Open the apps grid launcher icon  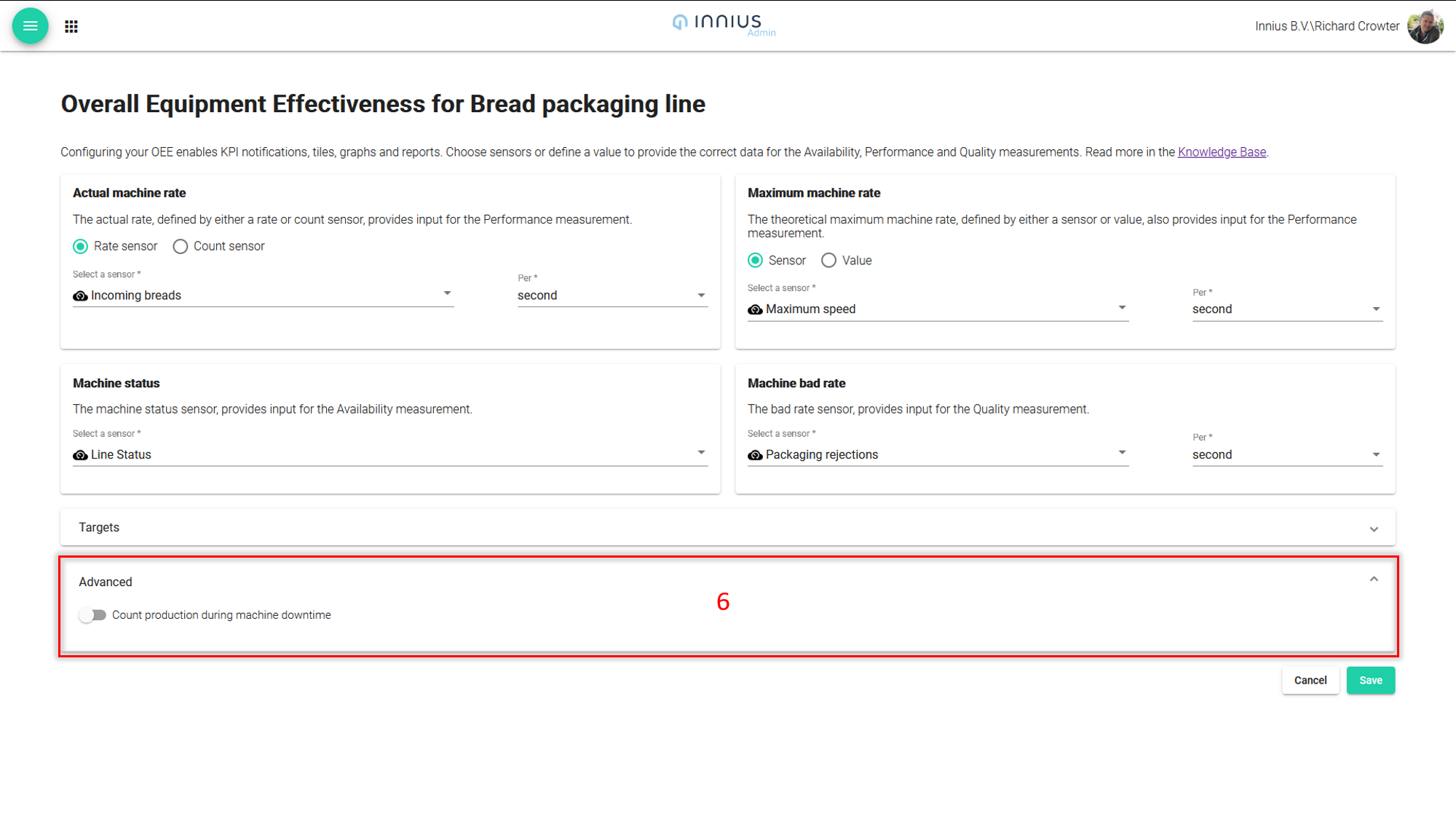(71, 26)
